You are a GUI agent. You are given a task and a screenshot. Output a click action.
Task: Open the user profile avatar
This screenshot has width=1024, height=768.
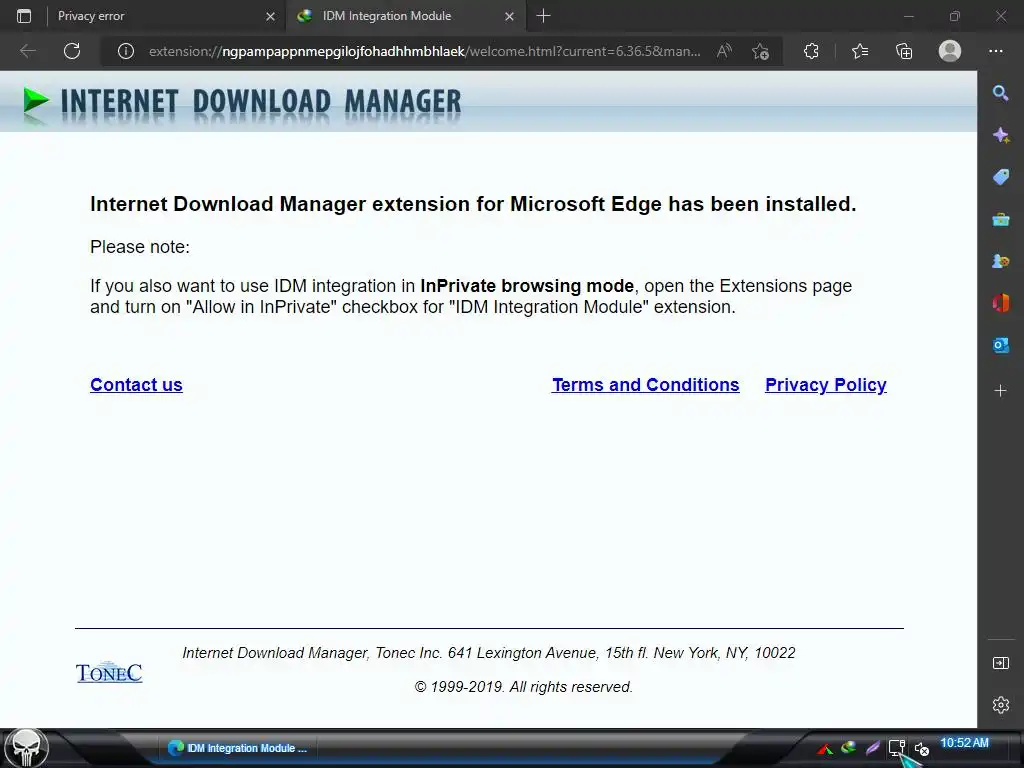[950, 51]
